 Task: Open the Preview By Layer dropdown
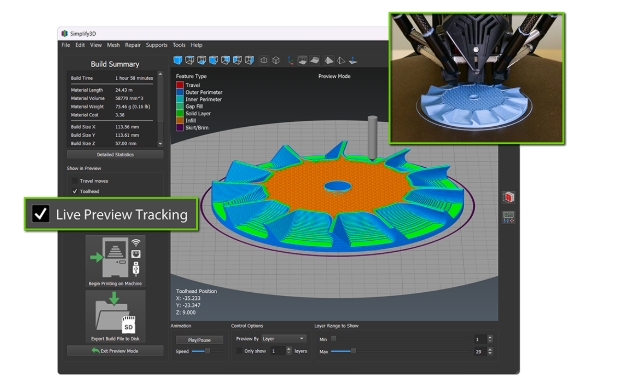point(283,339)
